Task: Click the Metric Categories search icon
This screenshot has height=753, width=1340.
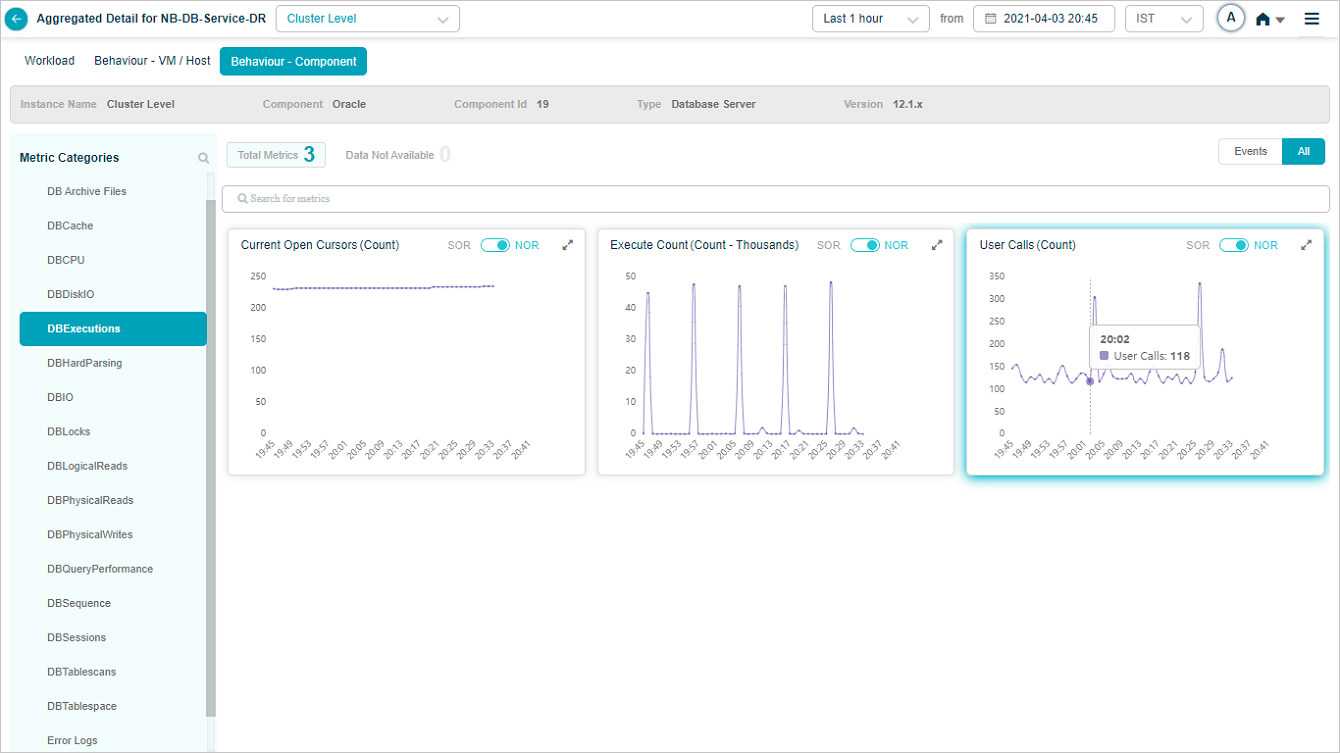Action: click(204, 158)
